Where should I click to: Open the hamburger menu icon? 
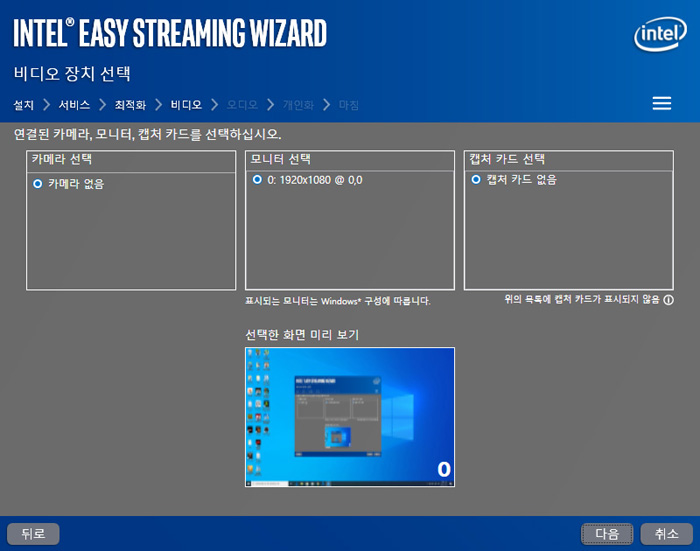pos(662,103)
